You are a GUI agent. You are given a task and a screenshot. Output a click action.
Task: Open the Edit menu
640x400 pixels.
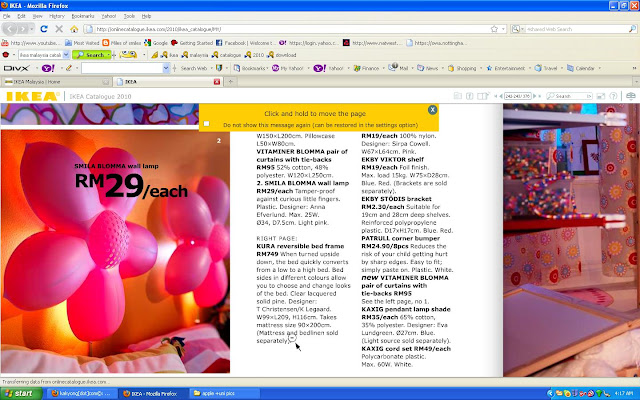coord(21,16)
